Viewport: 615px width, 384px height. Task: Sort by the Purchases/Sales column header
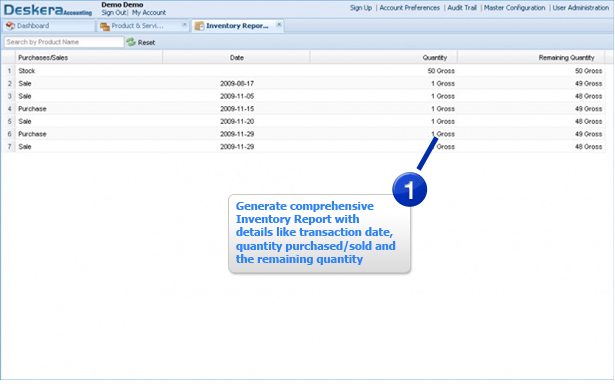point(43,58)
